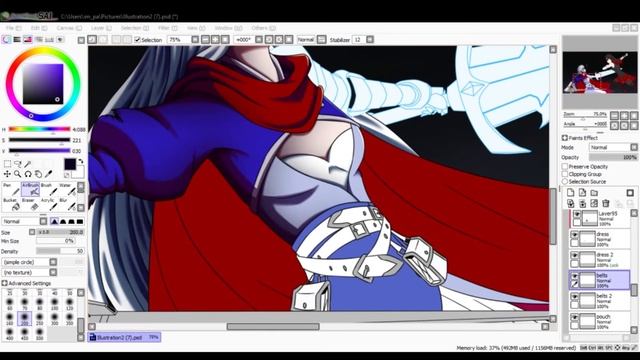Screen dimensions: 640x360
Task: Activate the zoom magnifier tool
Action: [x=18, y=174]
